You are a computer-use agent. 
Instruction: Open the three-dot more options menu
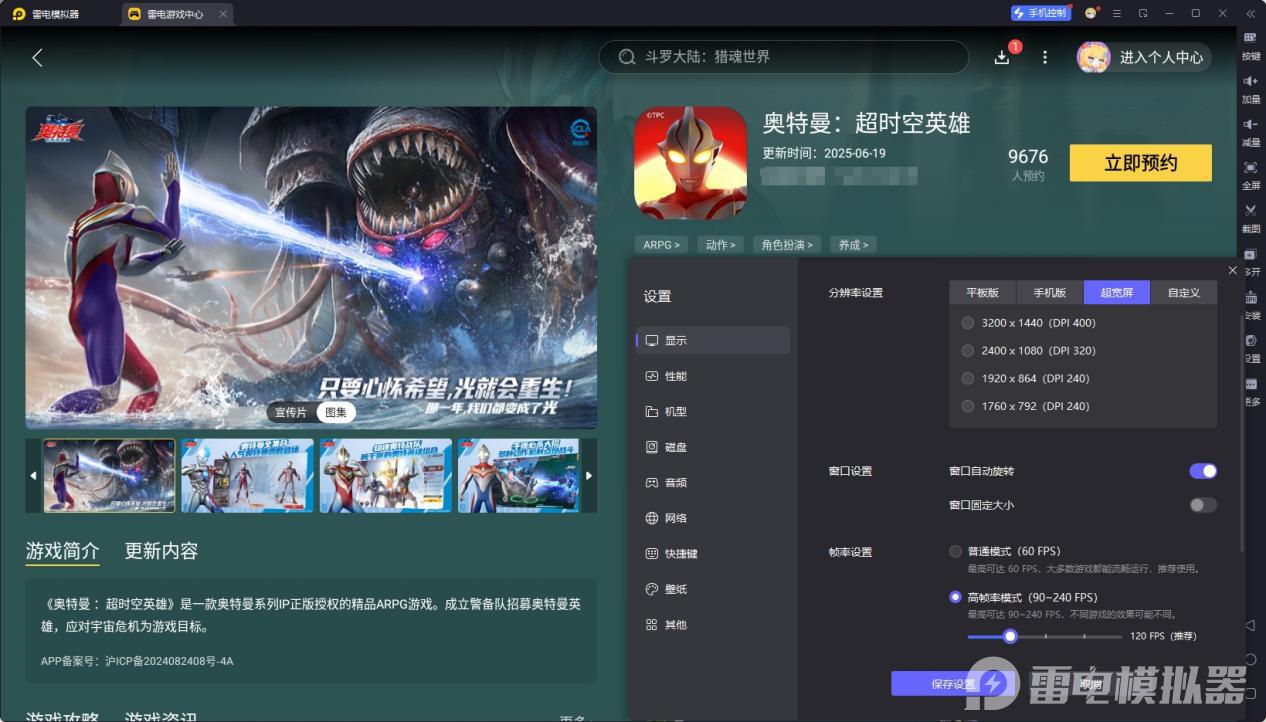tap(1045, 58)
